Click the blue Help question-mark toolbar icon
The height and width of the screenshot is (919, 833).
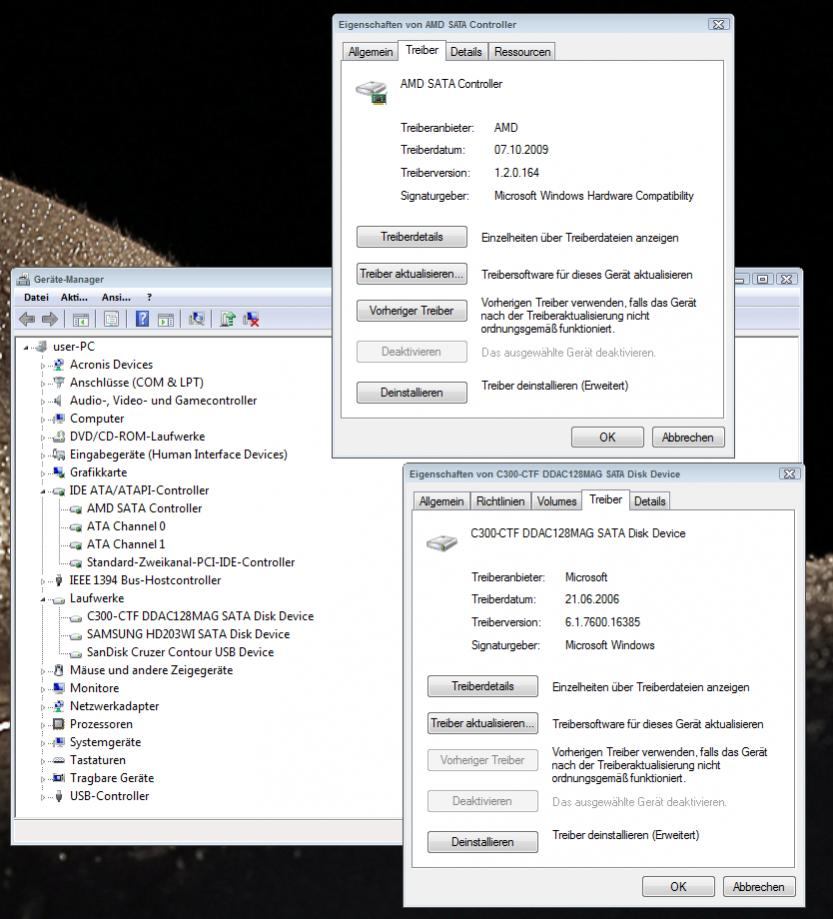click(142, 319)
